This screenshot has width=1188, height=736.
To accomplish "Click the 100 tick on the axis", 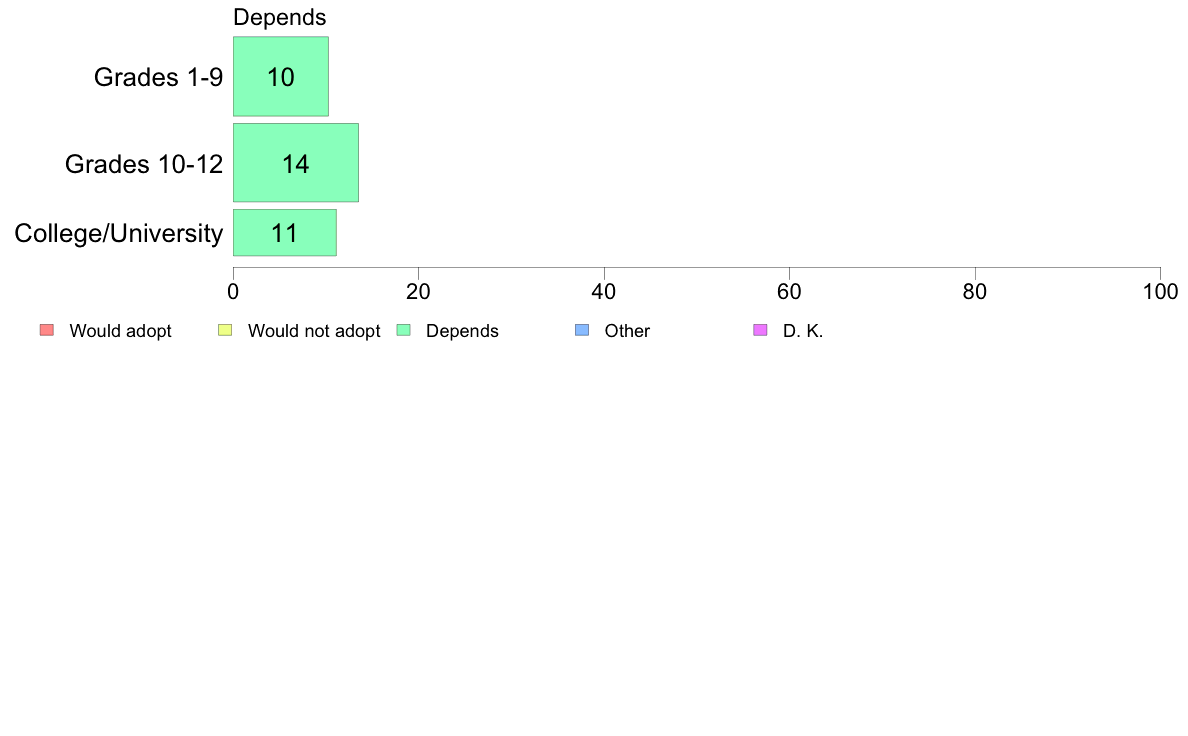I will click(1160, 292).
